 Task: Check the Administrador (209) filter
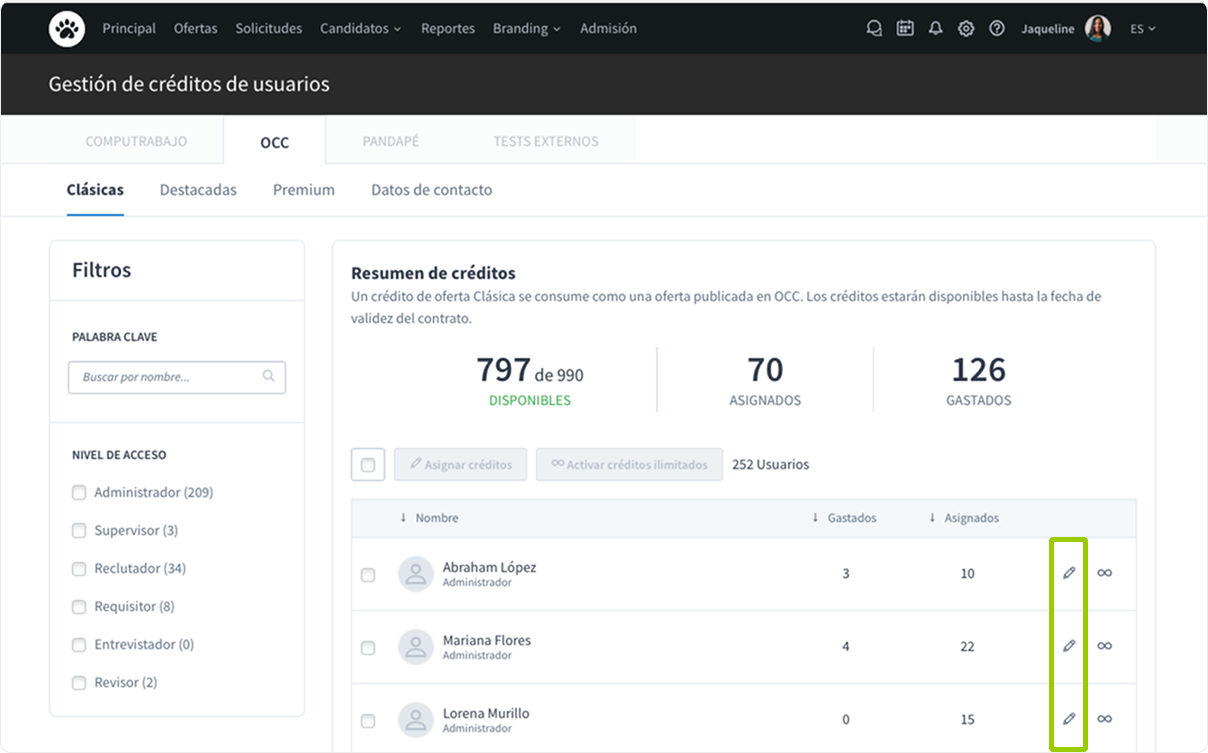click(79, 493)
